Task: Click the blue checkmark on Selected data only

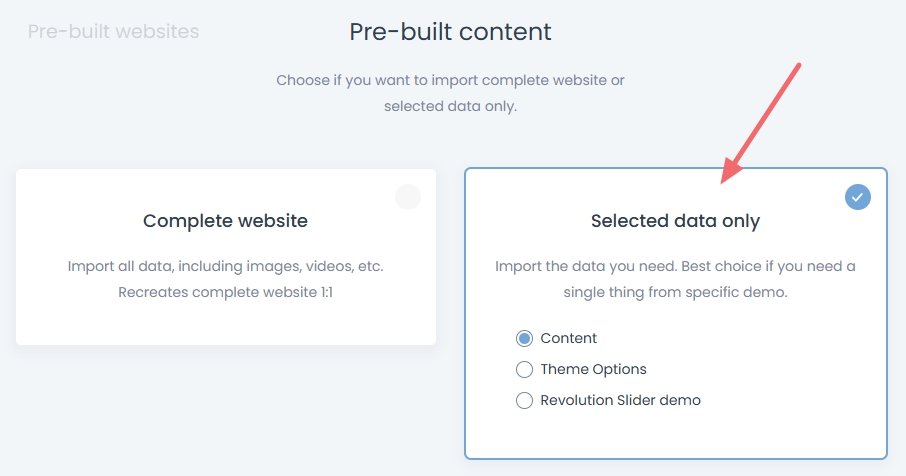Action: (858, 197)
